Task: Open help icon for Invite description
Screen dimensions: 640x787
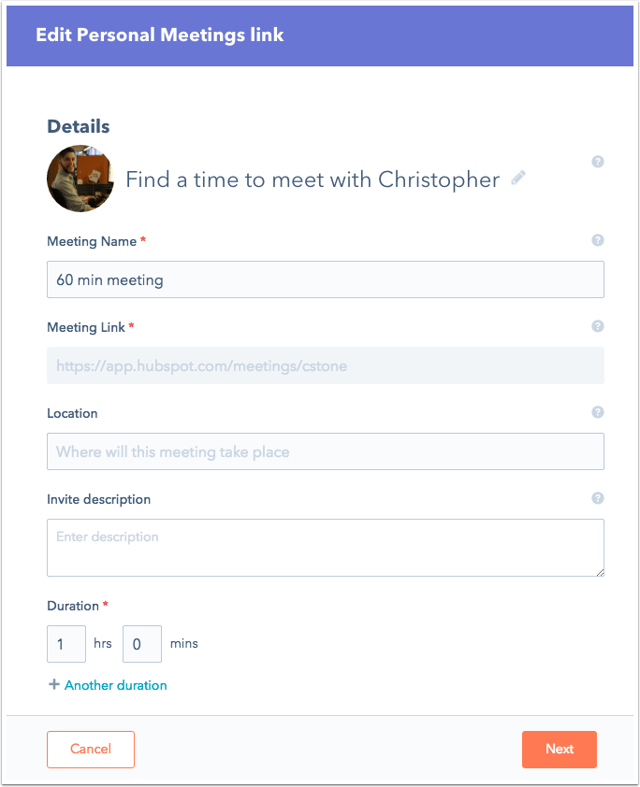Action: (597, 498)
